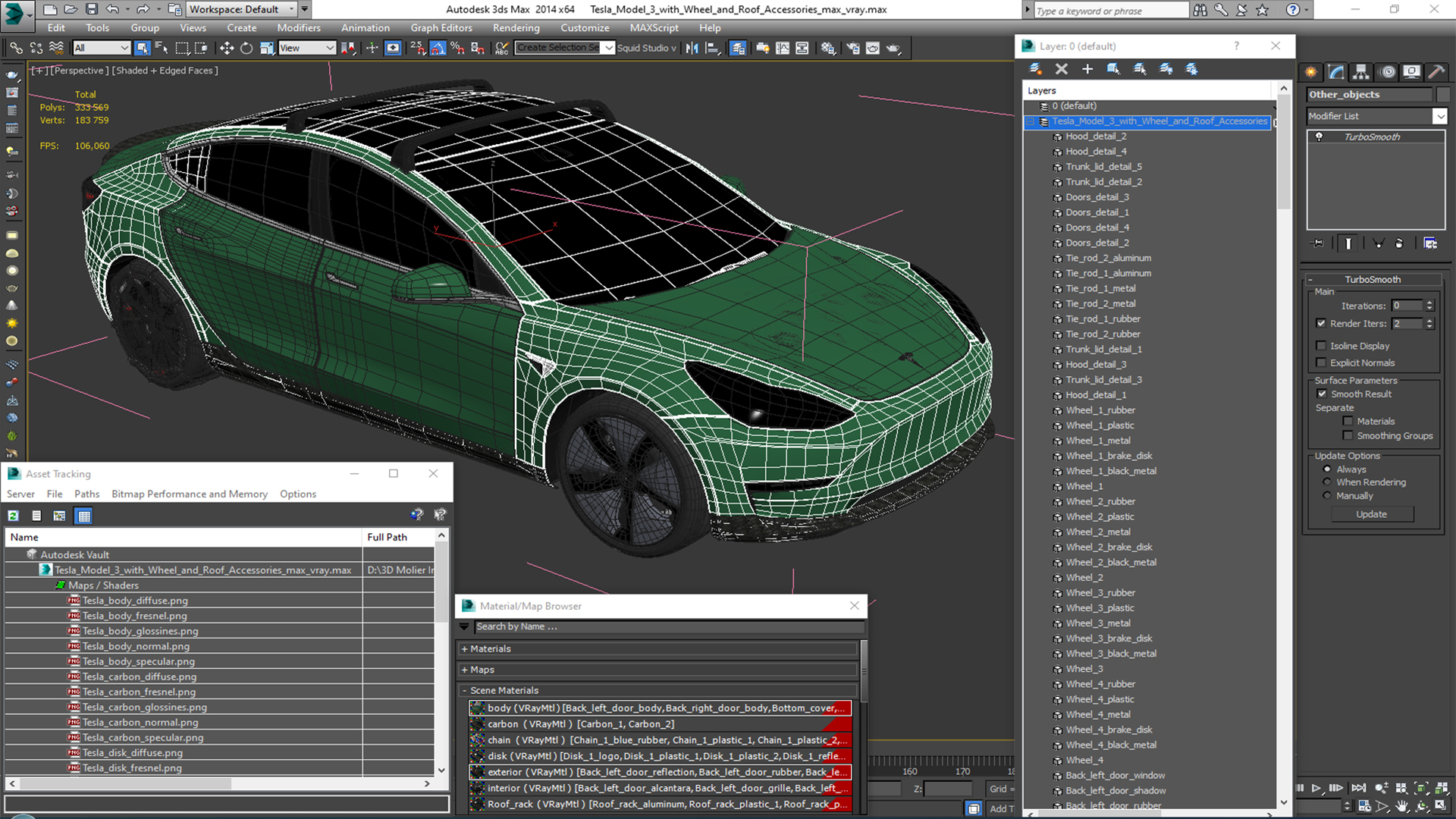Screen dimensions: 1456x819
Task: Open Paths menu in Asset Tracking
Action: click(87, 494)
